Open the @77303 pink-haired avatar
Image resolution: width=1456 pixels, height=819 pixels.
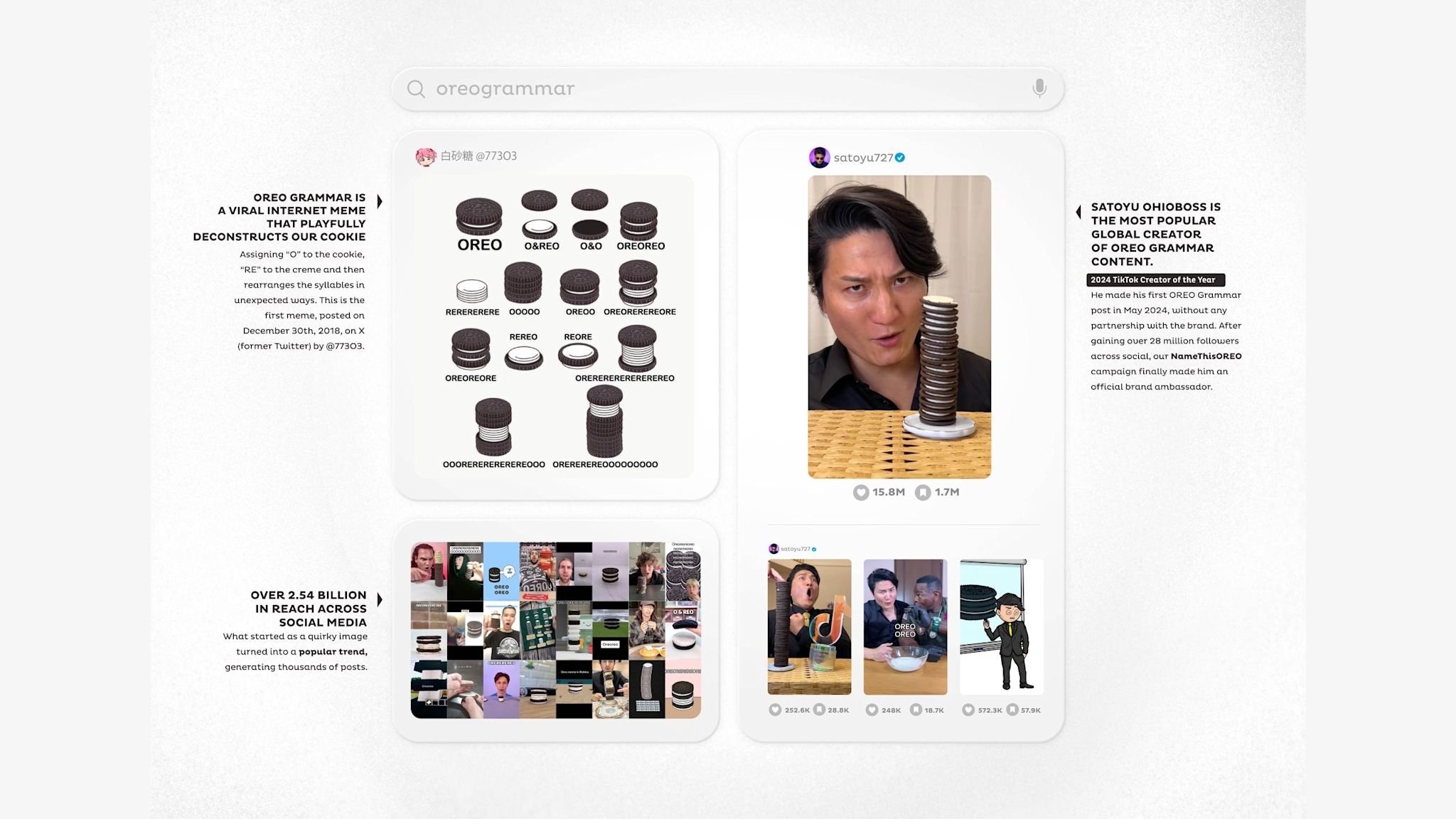[x=425, y=156]
